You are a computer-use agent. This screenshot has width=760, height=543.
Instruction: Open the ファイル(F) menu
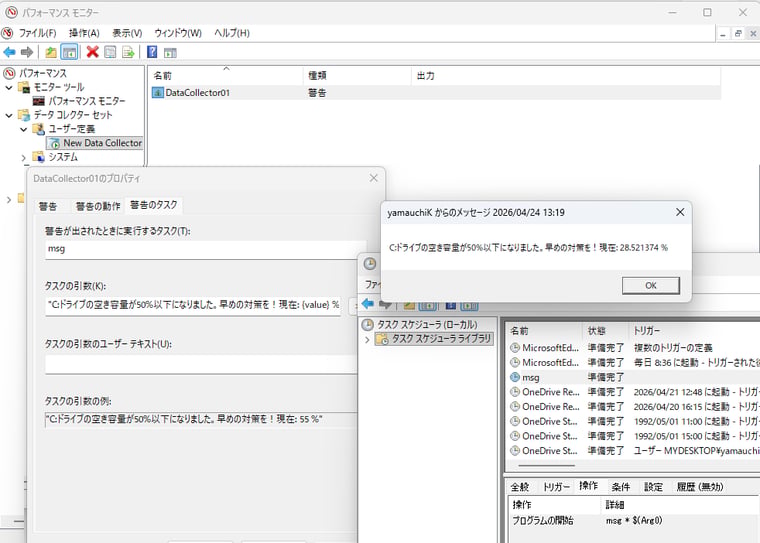[x=37, y=33]
